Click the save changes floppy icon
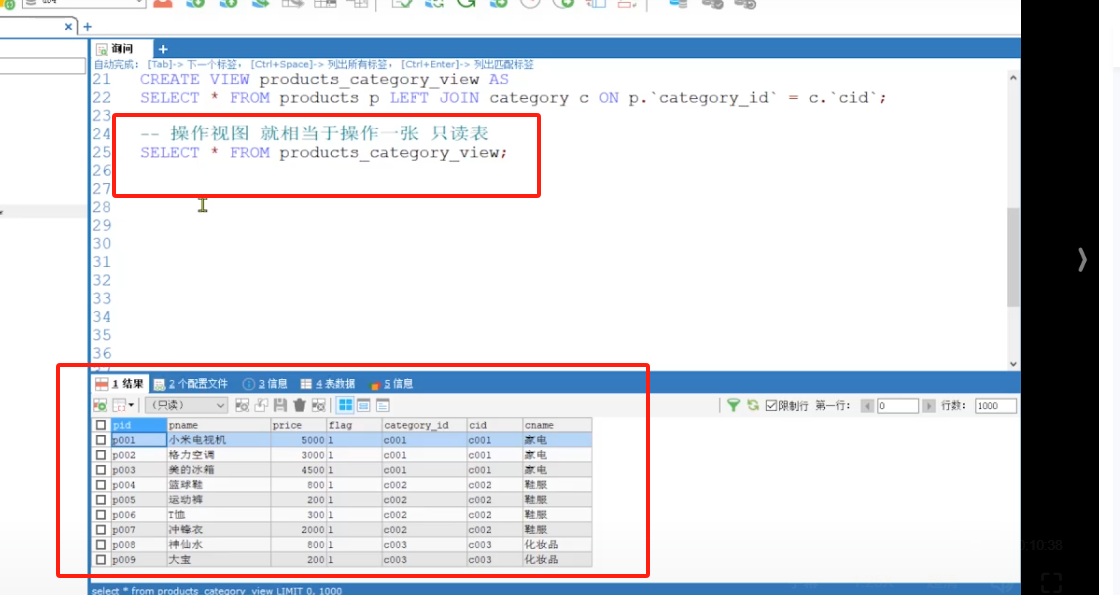The height and width of the screenshot is (595, 1120). 281,404
